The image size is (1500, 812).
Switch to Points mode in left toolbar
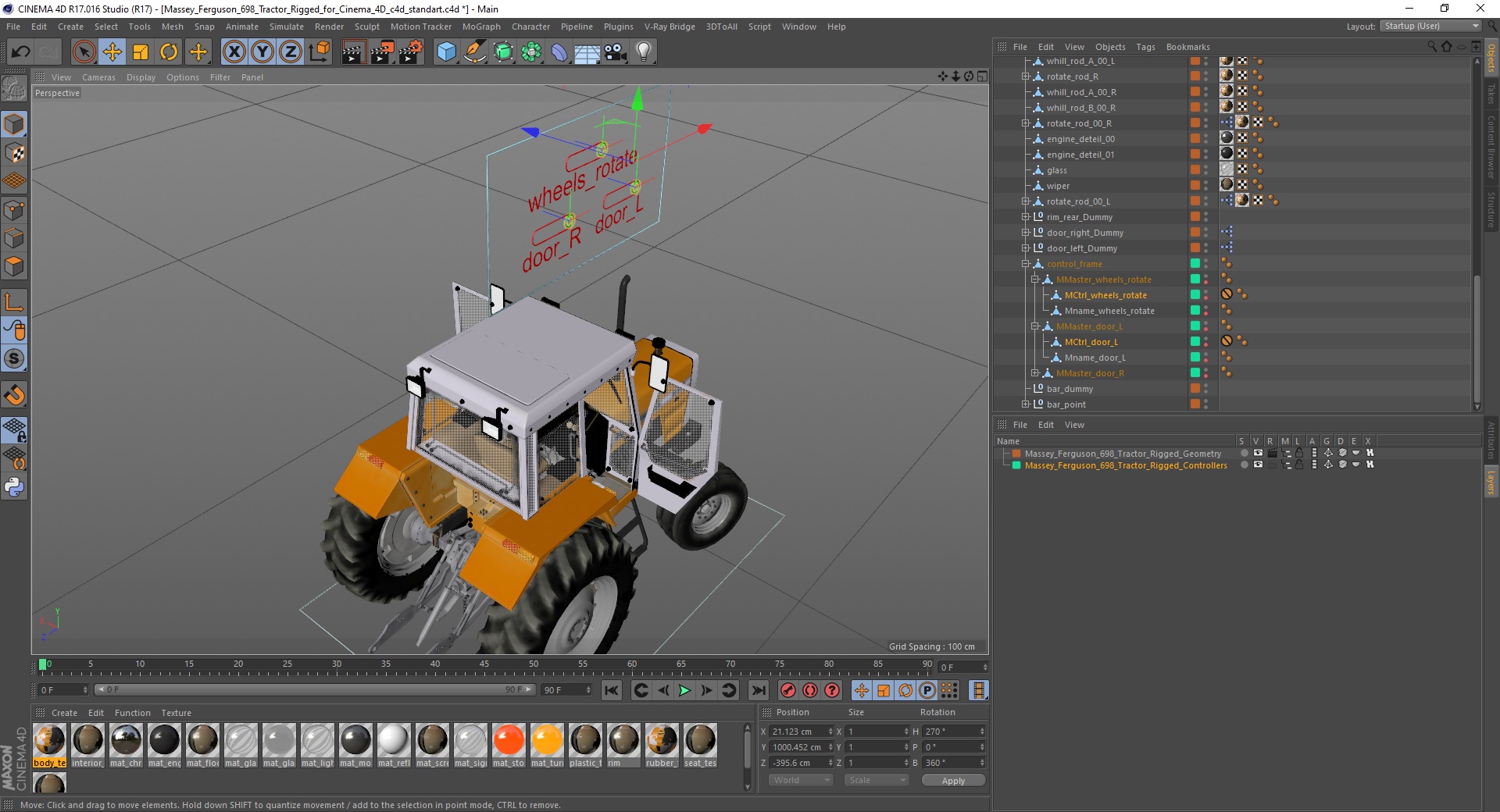click(14, 209)
